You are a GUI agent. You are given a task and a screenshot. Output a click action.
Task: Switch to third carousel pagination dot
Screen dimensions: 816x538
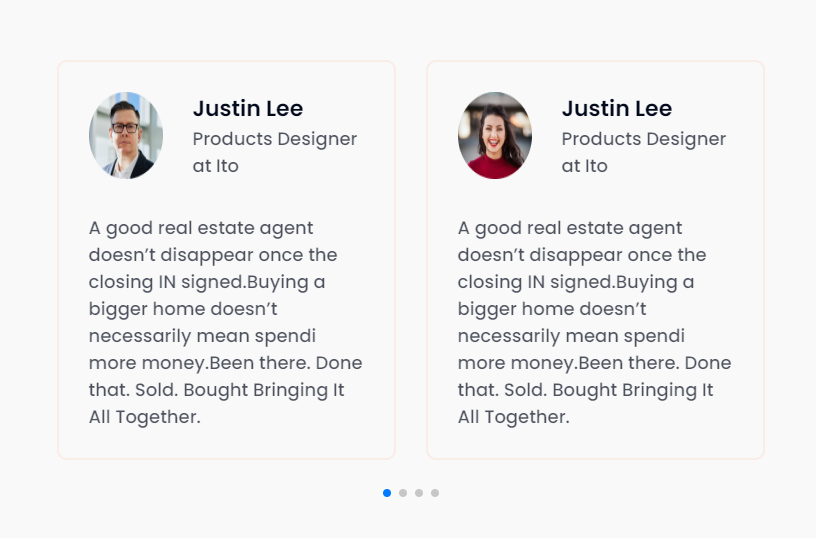[419, 493]
